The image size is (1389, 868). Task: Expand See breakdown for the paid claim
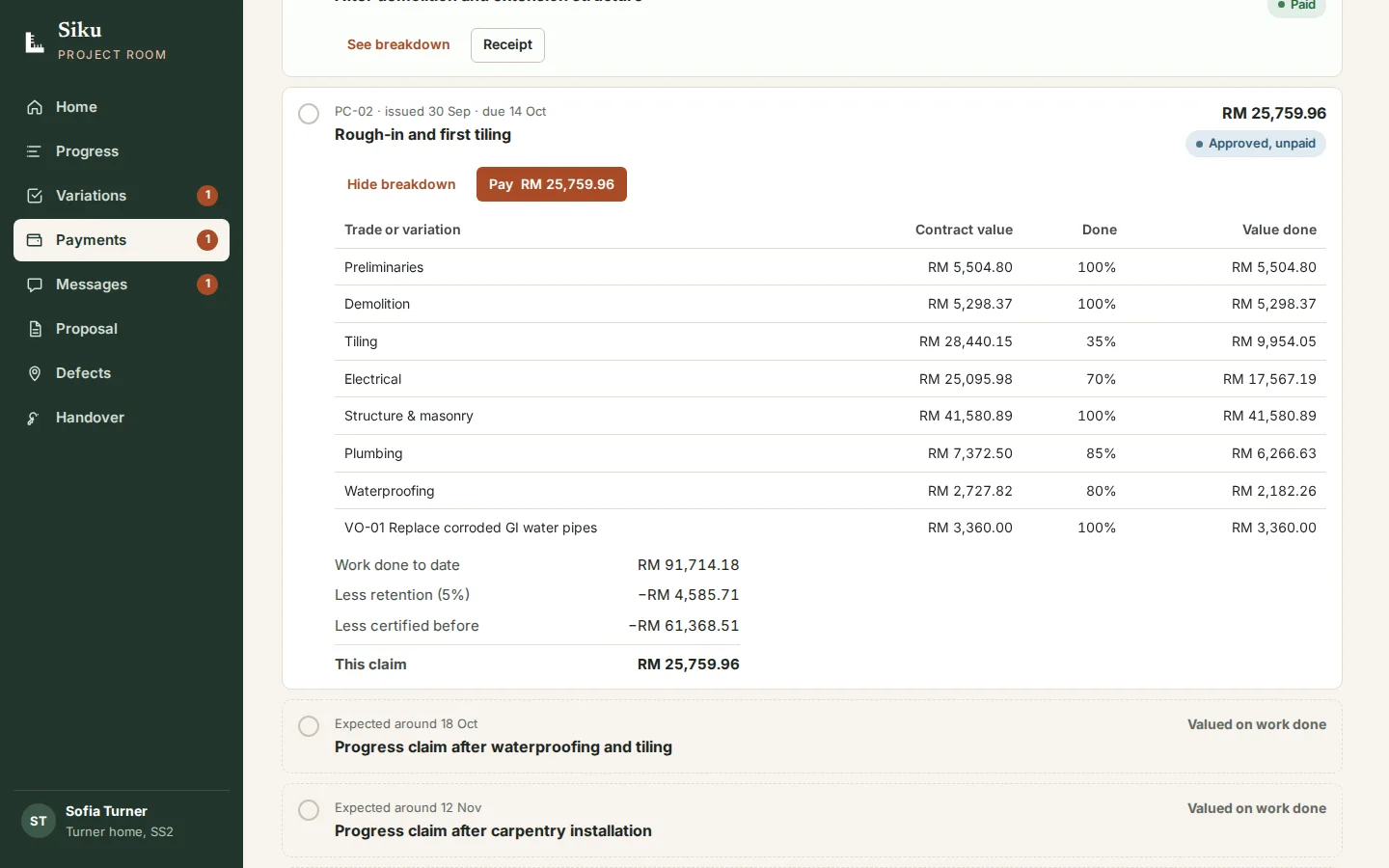(398, 44)
